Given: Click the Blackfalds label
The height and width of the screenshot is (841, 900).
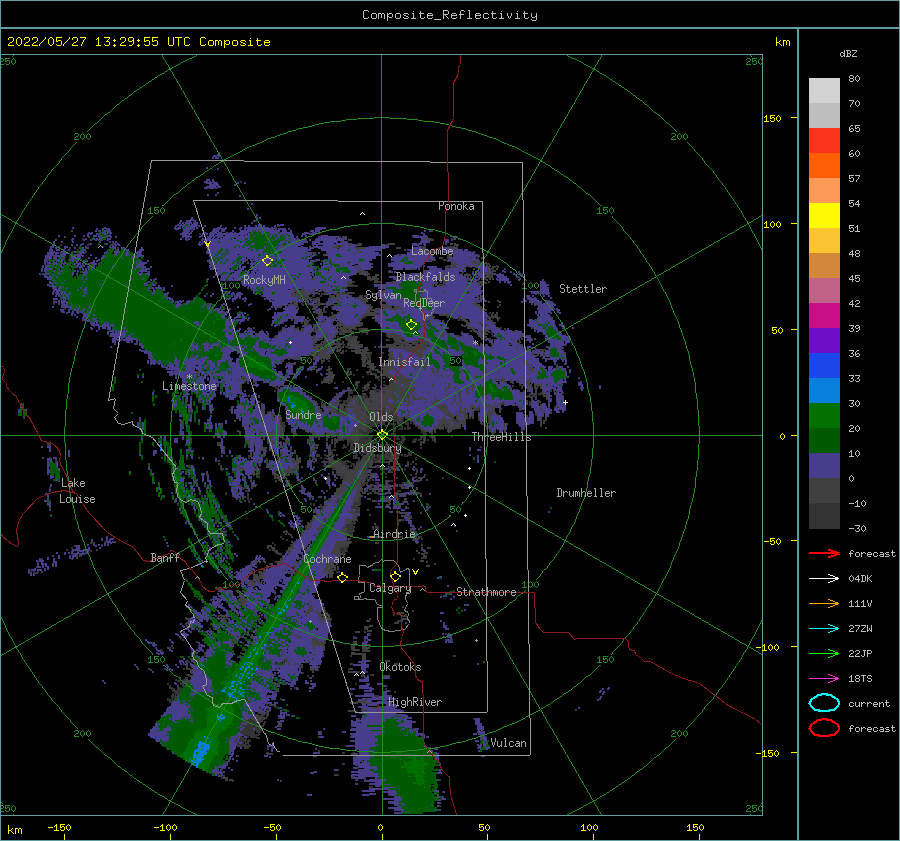Looking at the screenshot, I should point(425,277).
